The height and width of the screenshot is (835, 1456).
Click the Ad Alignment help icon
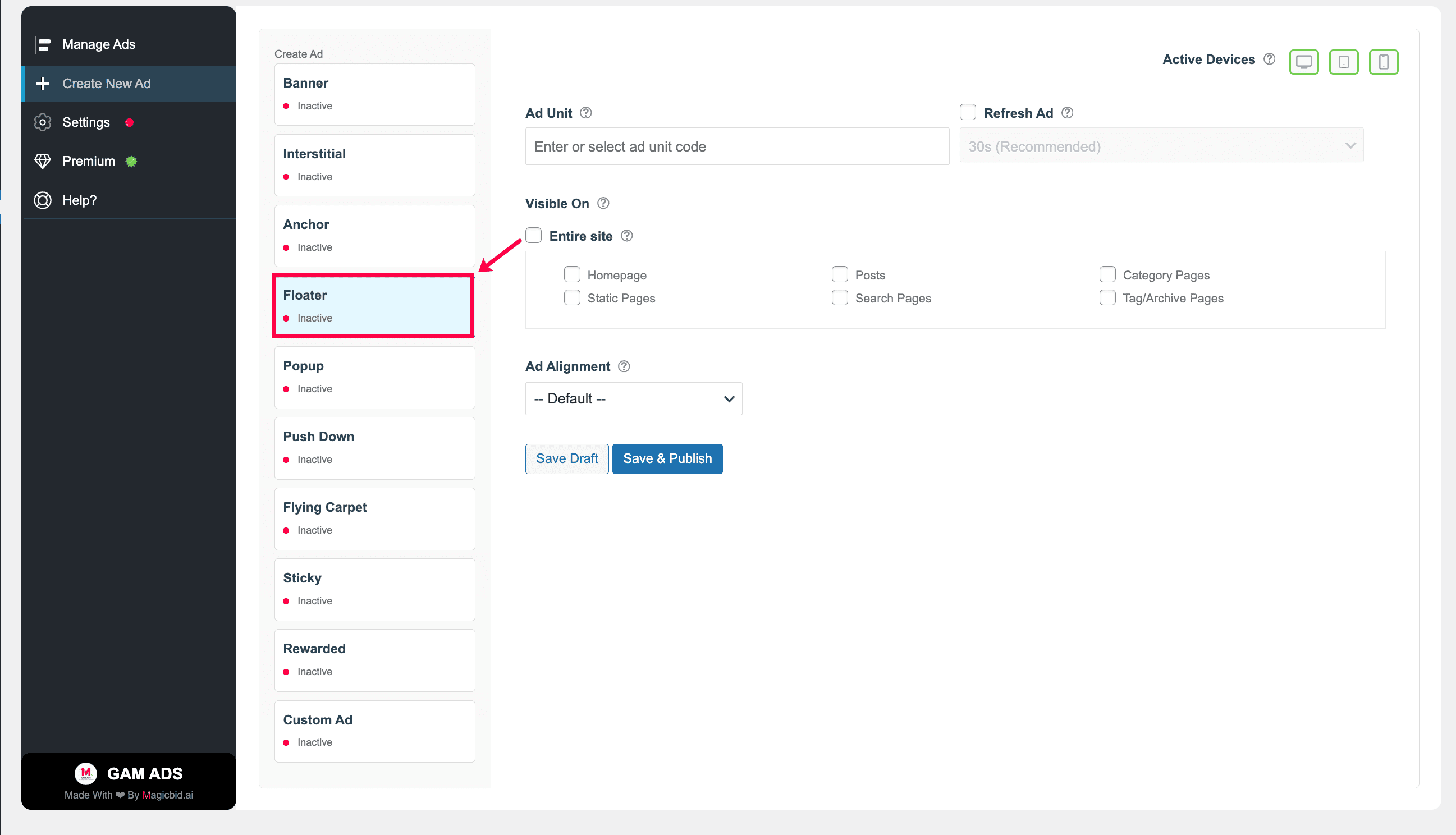(624, 366)
